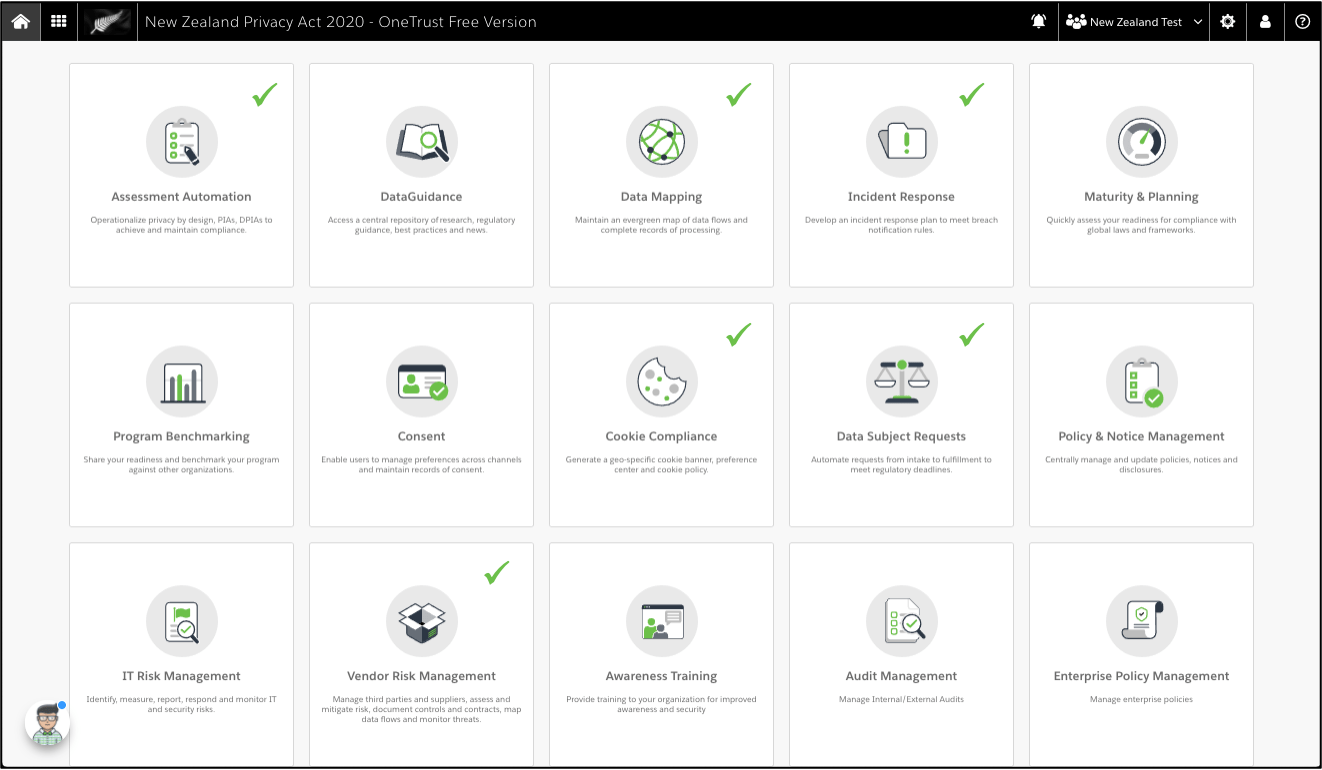Click the 'Manage Internal/External Audits' description
The image size is (1322, 770).
pyautogui.click(x=902, y=700)
